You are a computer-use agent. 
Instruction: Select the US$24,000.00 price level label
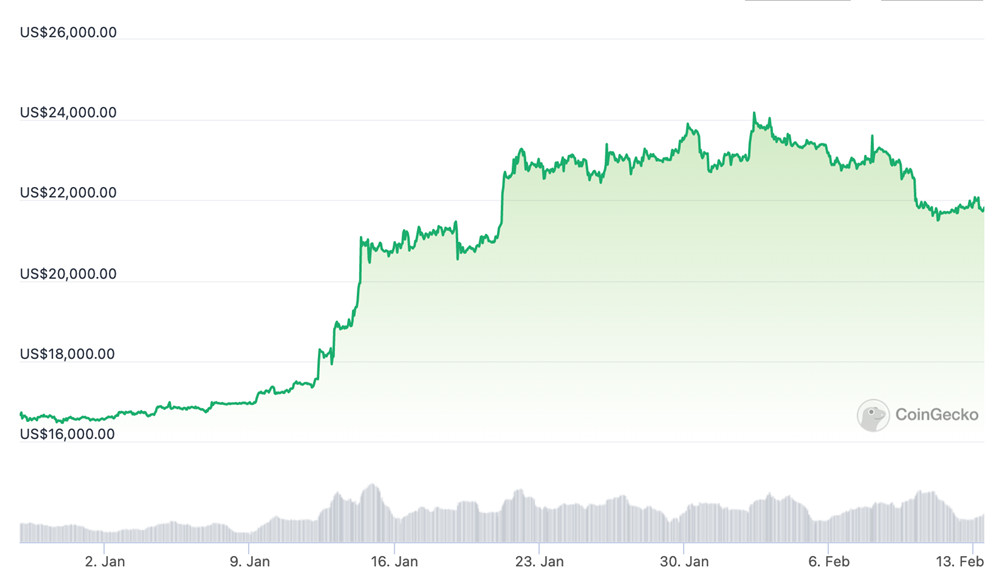pos(68,112)
